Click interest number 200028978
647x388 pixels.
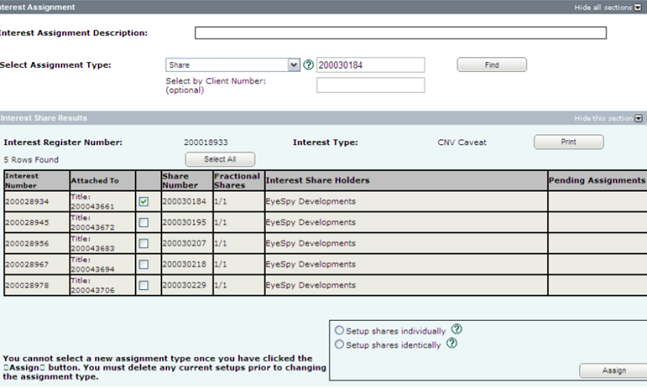pyautogui.click(x=27, y=285)
